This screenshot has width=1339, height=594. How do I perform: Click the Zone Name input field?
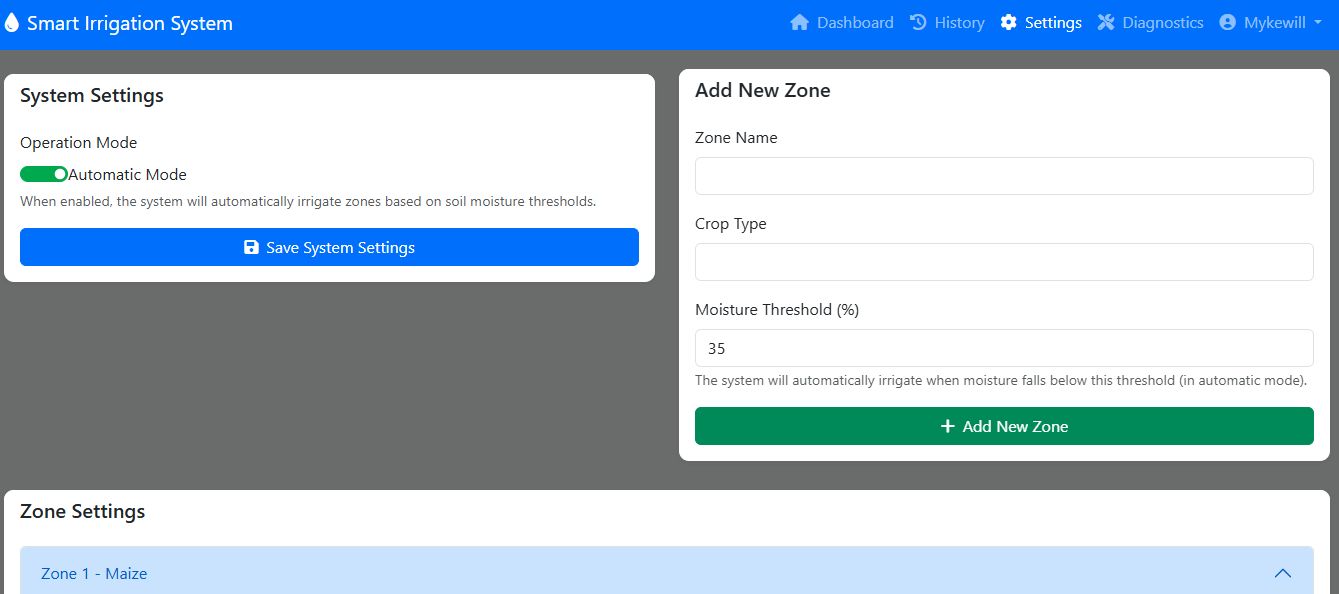[x=1004, y=176]
